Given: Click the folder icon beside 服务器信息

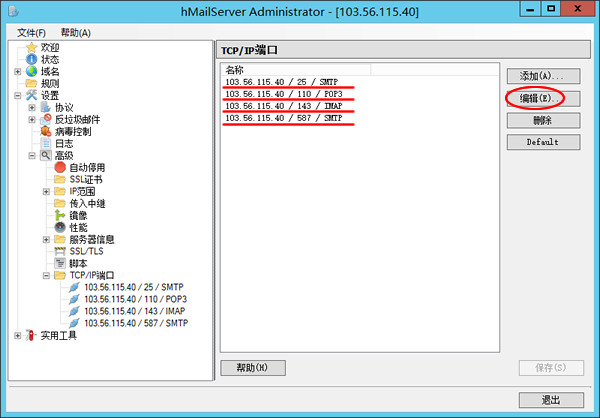Looking at the screenshot, I should [60, 239].
